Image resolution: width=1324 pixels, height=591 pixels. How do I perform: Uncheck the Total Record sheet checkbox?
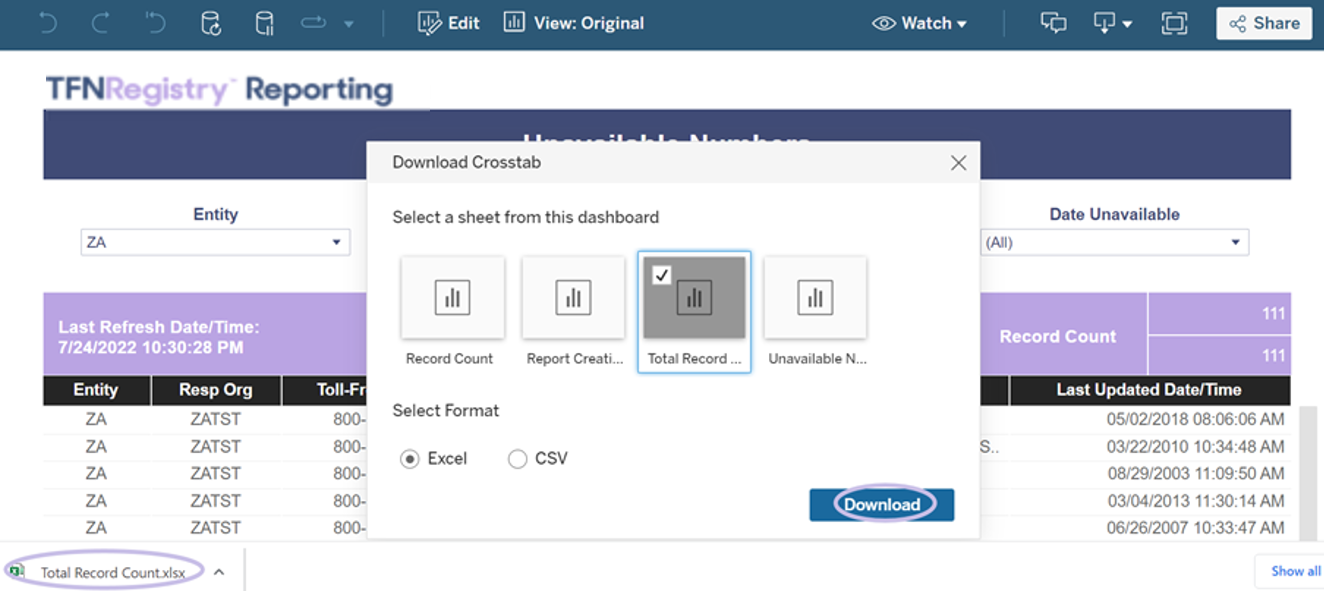pos(661,275)
